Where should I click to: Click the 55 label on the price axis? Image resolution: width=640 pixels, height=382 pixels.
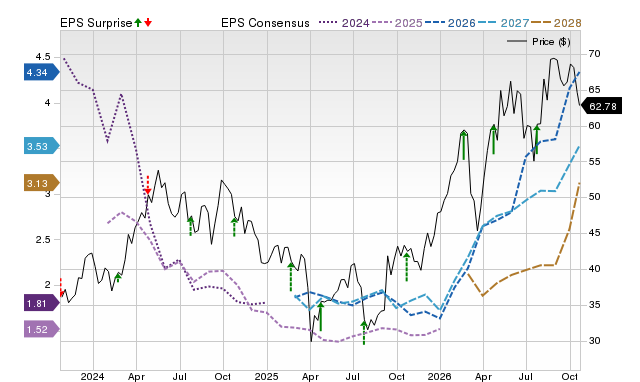click(594, 162)
